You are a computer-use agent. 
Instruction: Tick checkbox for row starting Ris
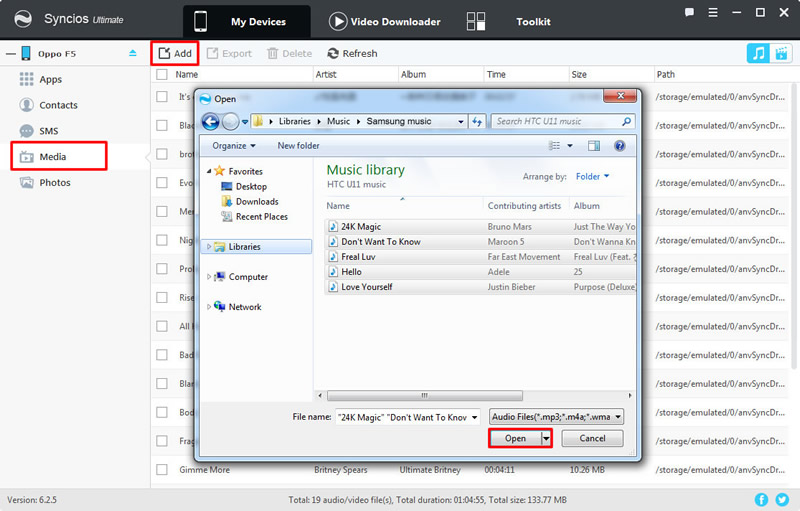(x=162, y=297)
